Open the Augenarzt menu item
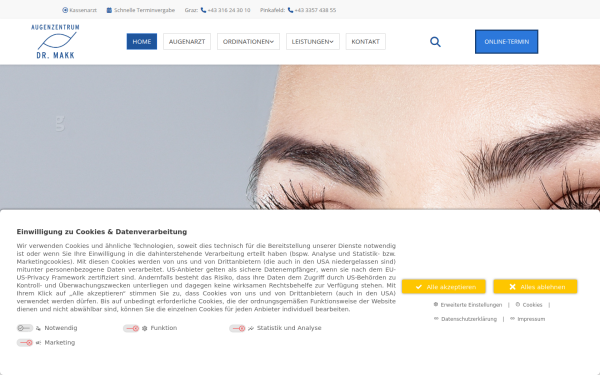This screenshot has width=600, height=375. click(187, 42)
